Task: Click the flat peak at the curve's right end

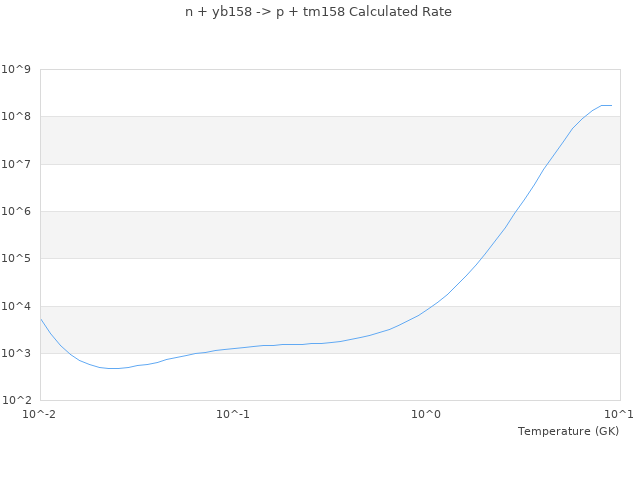Action: (606, 105)
